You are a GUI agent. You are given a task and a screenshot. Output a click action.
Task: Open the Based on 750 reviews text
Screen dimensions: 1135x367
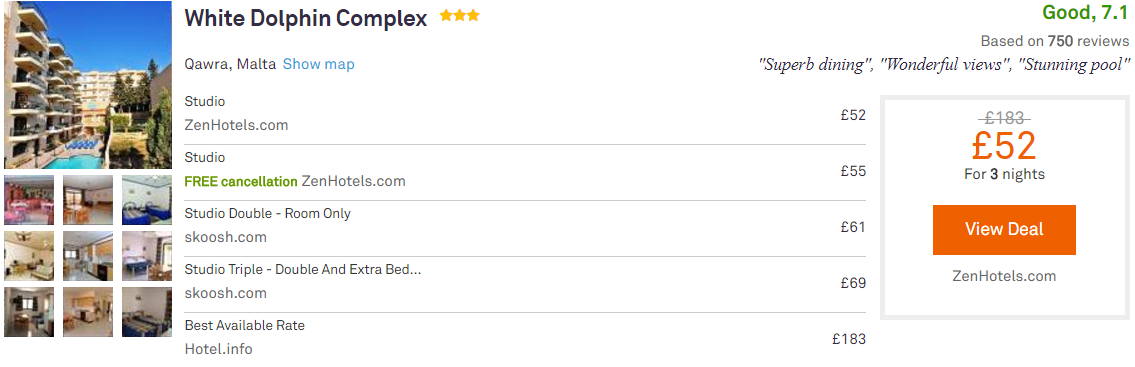pos(1055,41)
